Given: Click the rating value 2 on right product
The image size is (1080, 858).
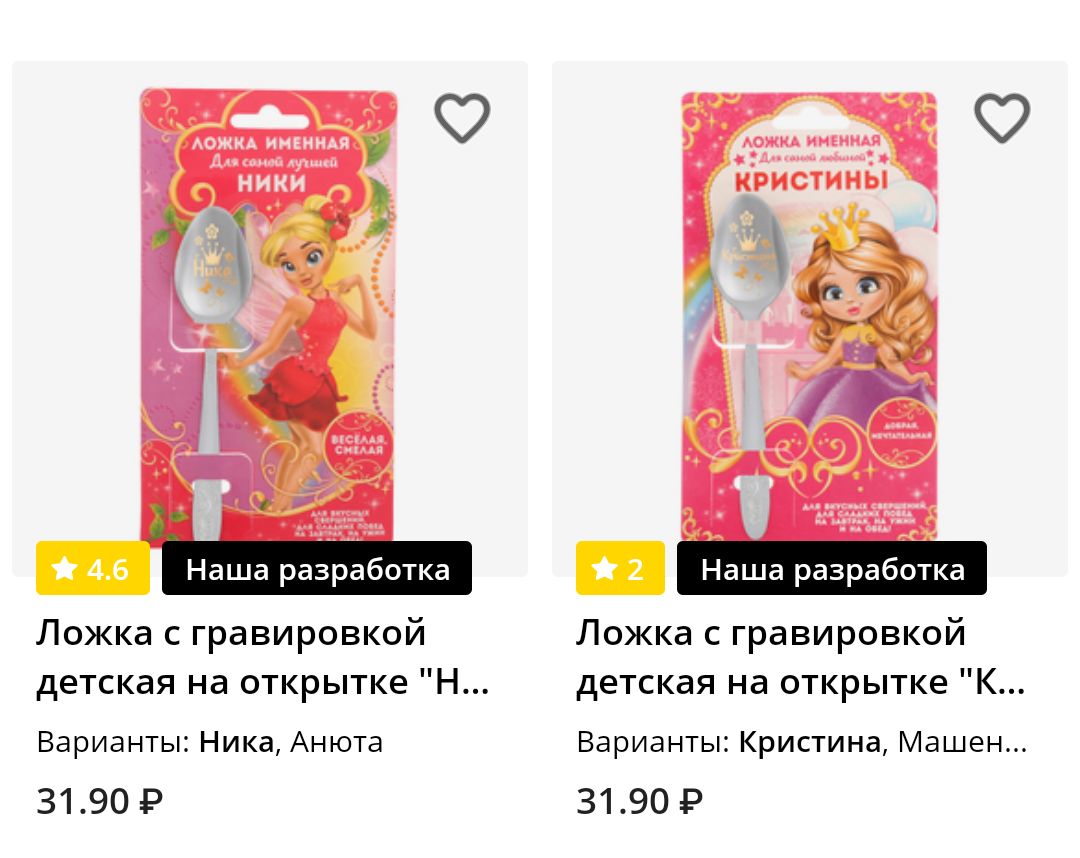Looking at the screenshot, I should 635,569.
